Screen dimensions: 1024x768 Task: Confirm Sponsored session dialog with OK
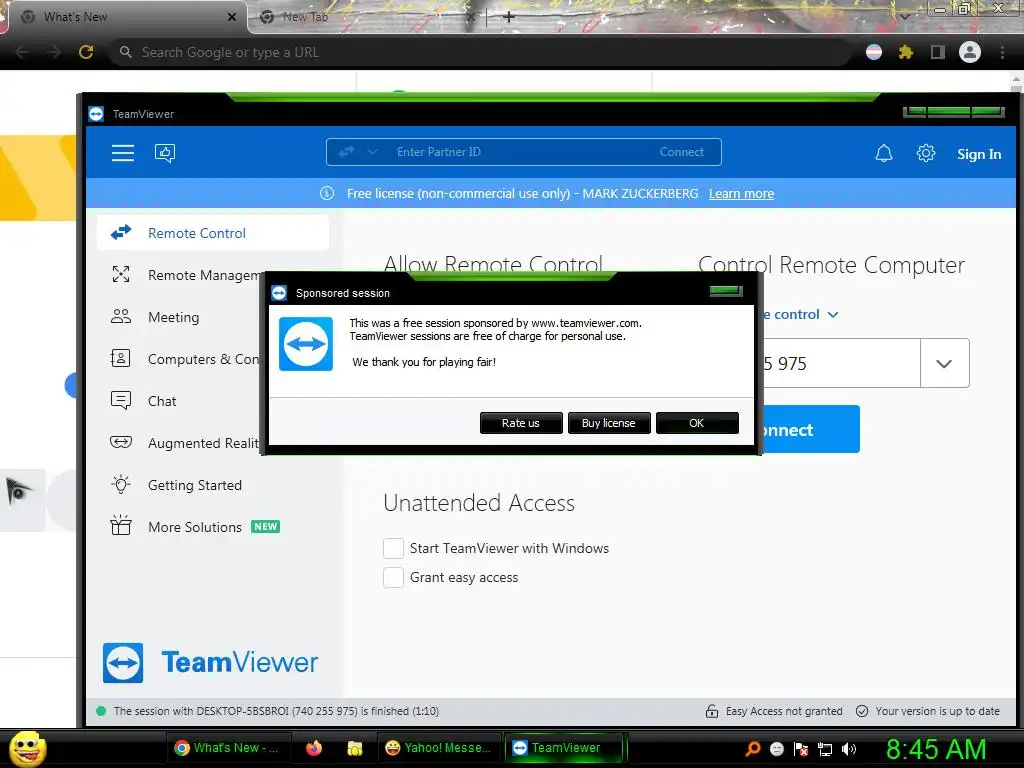pyautogui.click(x=697, y=423)
